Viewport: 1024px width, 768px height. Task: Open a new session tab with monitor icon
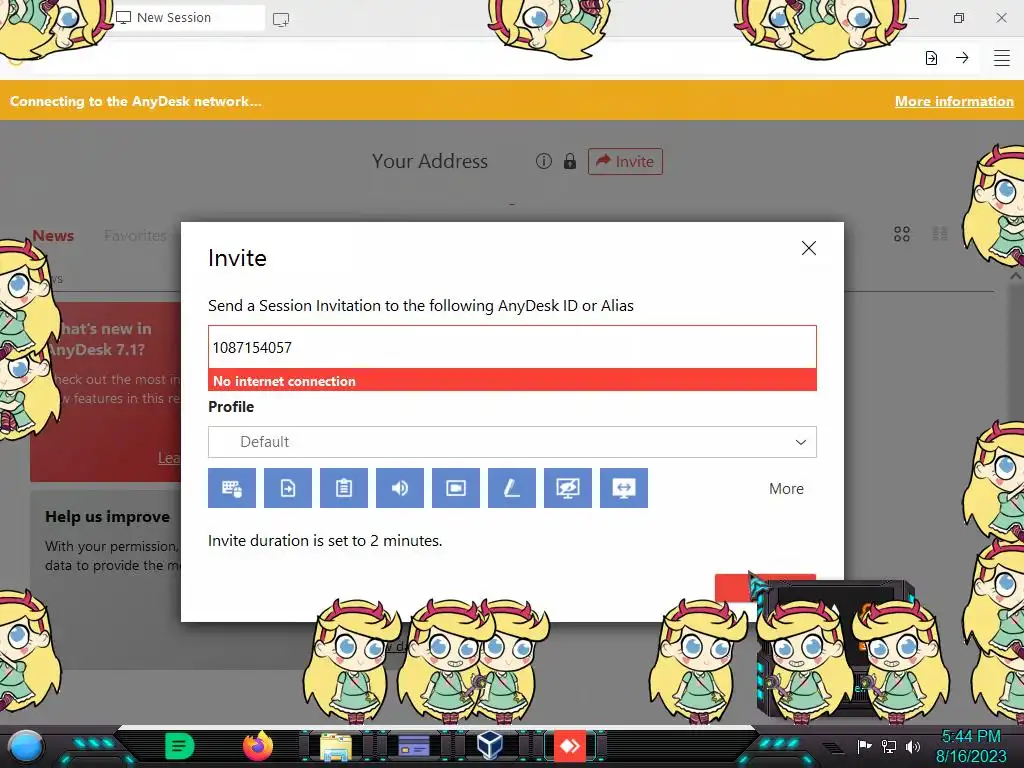coord(281,19)
